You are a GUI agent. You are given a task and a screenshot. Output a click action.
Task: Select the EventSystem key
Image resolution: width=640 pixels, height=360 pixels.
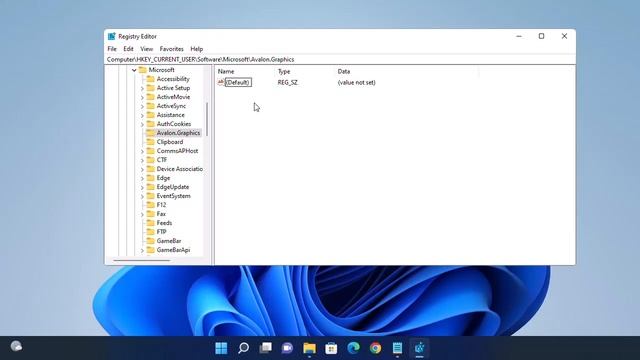coord(173,196)
